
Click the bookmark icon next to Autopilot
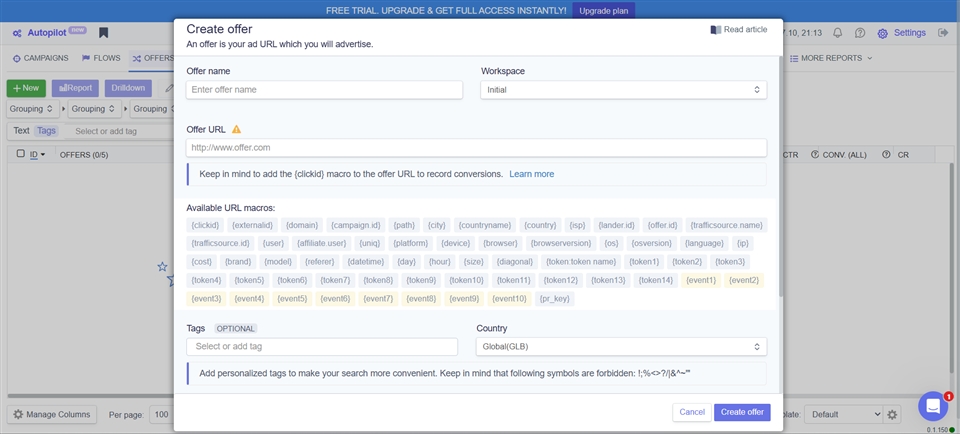[x=103, y=33]
